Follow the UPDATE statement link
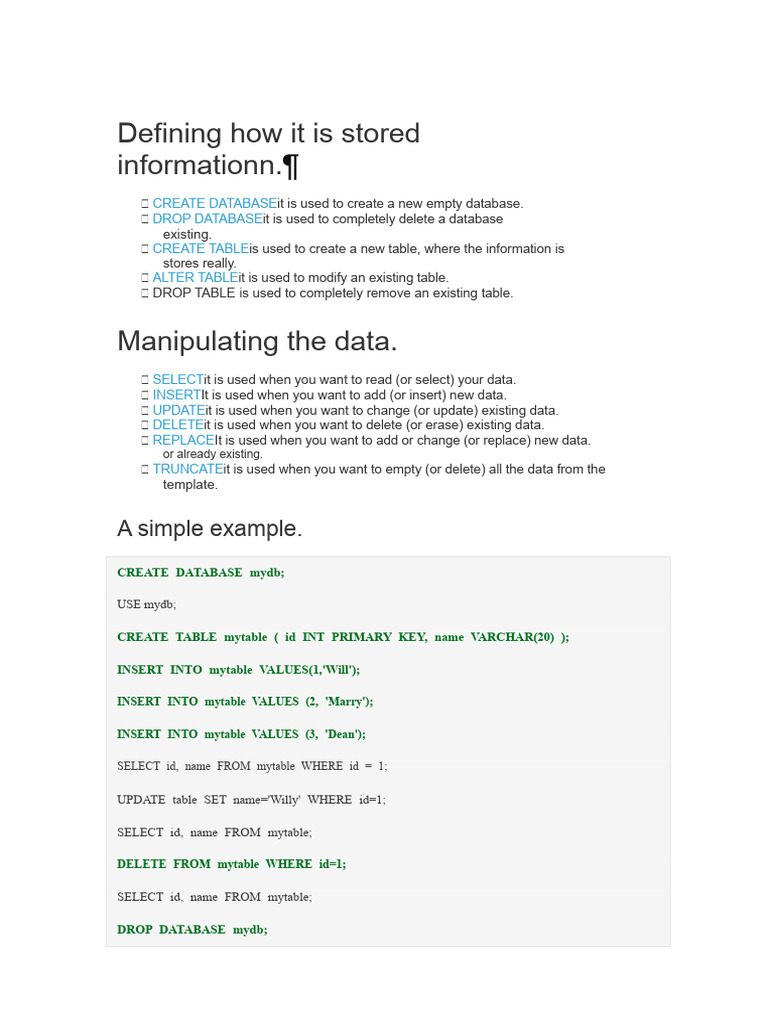 click(x=179, y=411)
